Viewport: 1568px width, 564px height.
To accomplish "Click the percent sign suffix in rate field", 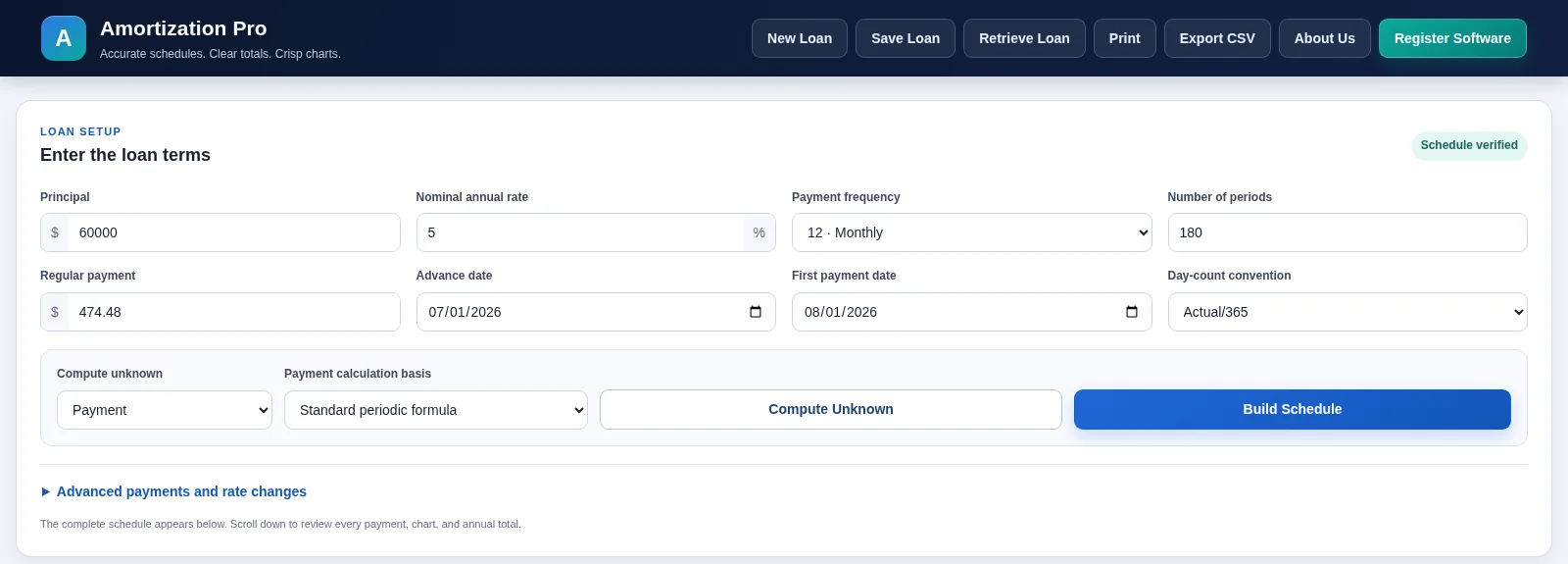I will pos(759,232).
